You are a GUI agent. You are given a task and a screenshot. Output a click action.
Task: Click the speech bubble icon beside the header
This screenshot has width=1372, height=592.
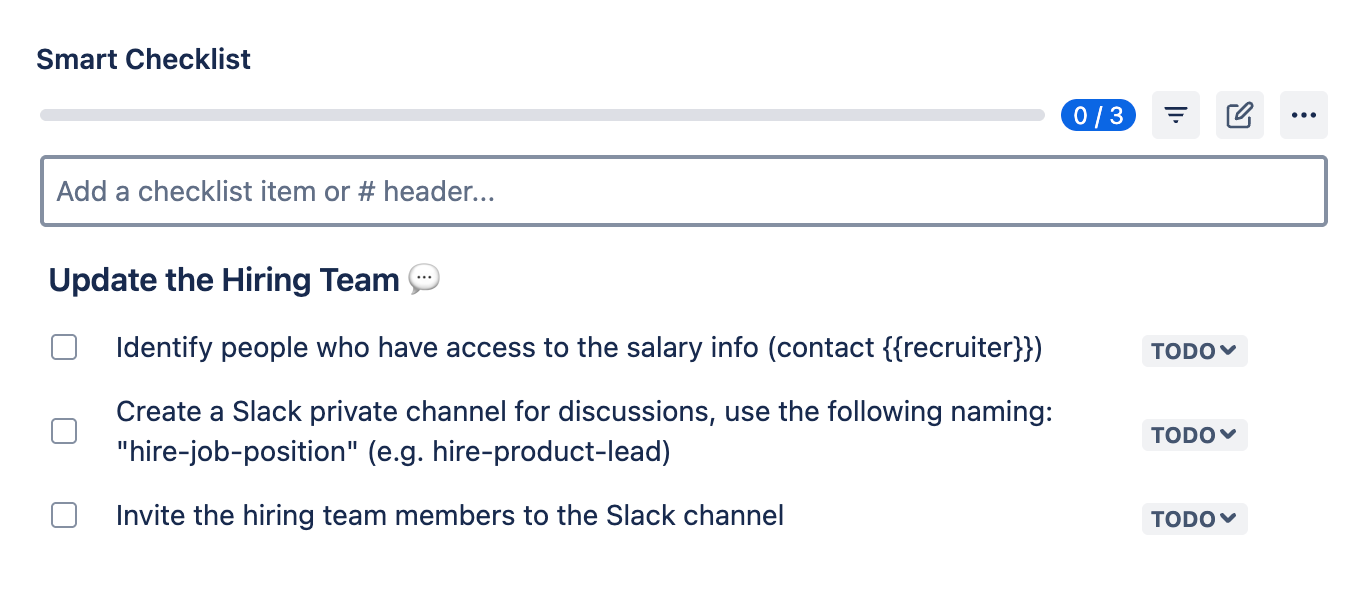[424, 279]
